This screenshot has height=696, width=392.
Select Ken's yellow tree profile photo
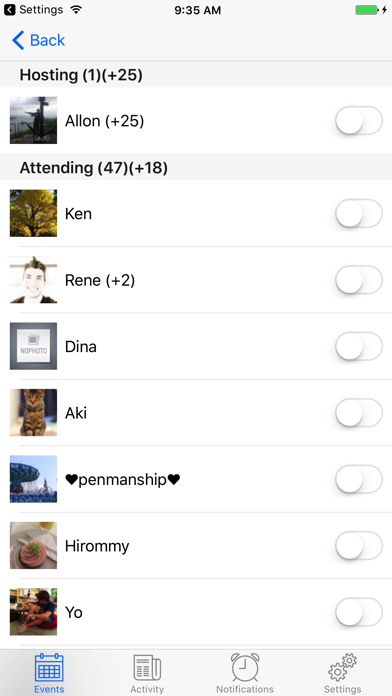pos(33,213)
